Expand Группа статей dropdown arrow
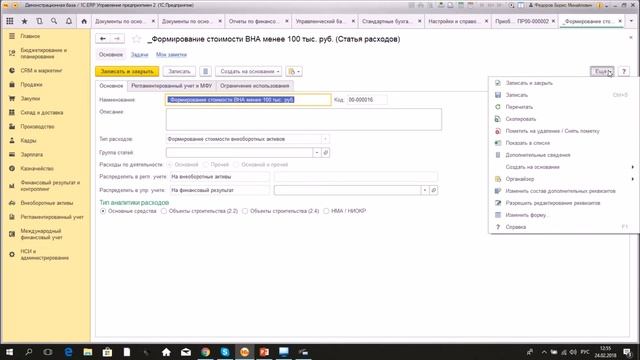Screen dimensions: 640x360 pos(317,153)
